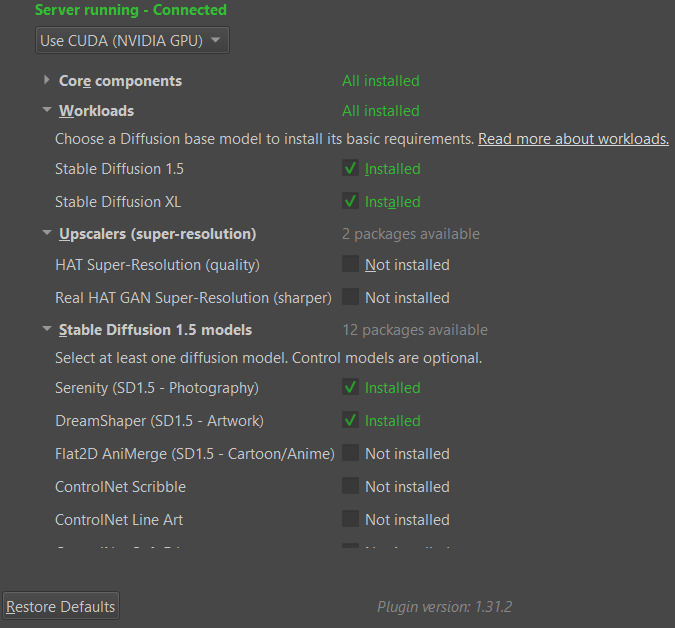Viewport: 675px width, 628px height.
Task: Click the Core components heading
Action: [x=120, y=81]
